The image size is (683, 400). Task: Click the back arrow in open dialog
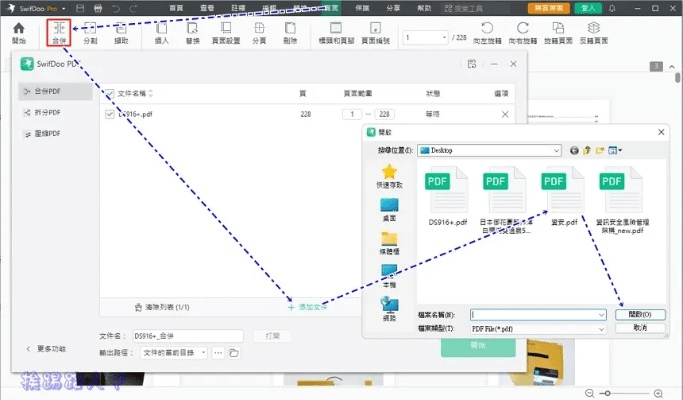click(574, 150)
